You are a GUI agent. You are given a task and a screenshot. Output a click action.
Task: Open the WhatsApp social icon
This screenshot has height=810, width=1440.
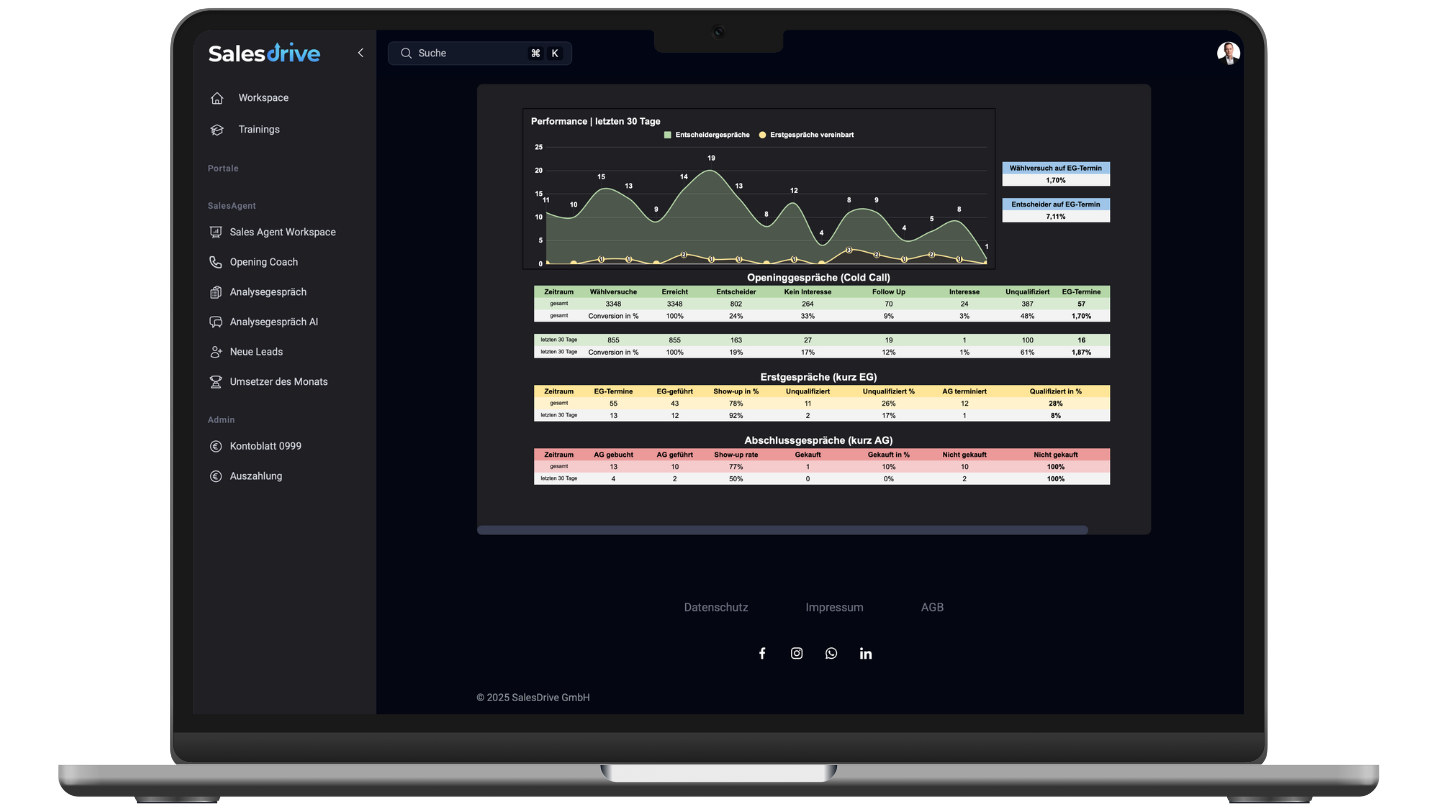click(x=831, y=653)
